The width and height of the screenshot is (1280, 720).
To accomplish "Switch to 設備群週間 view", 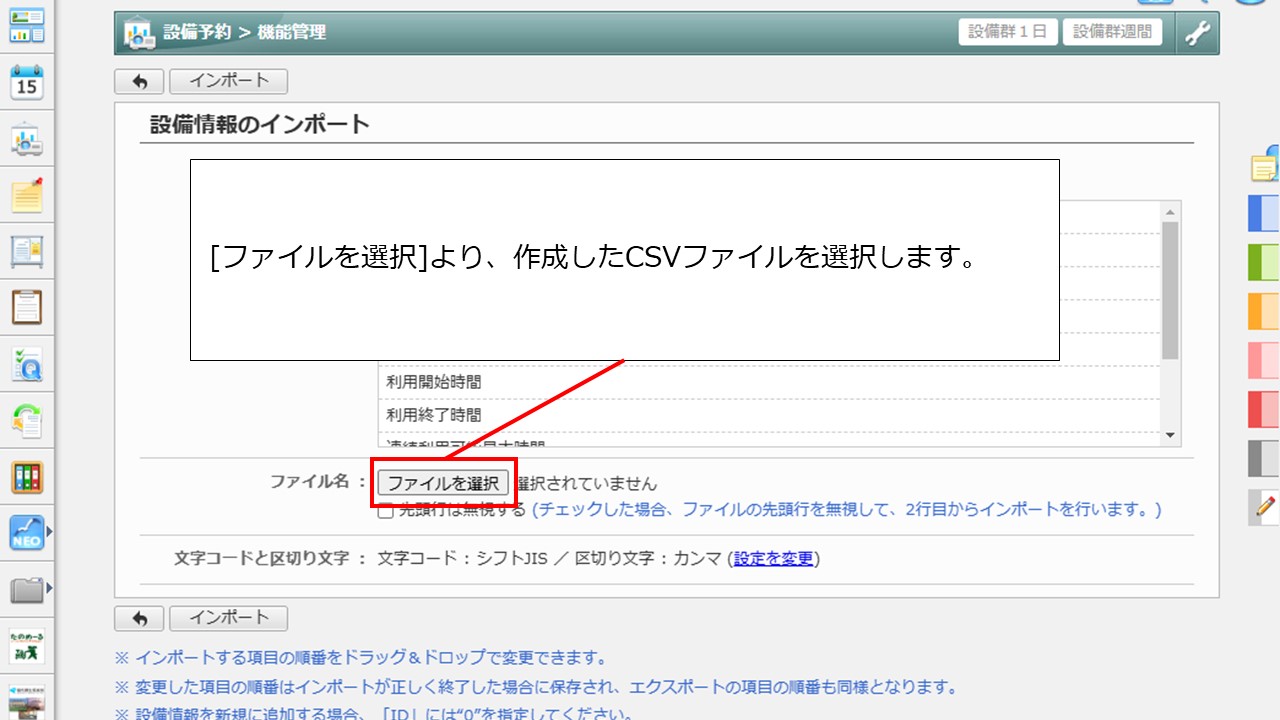I will pyautogui.click(x=1112, y=32).
